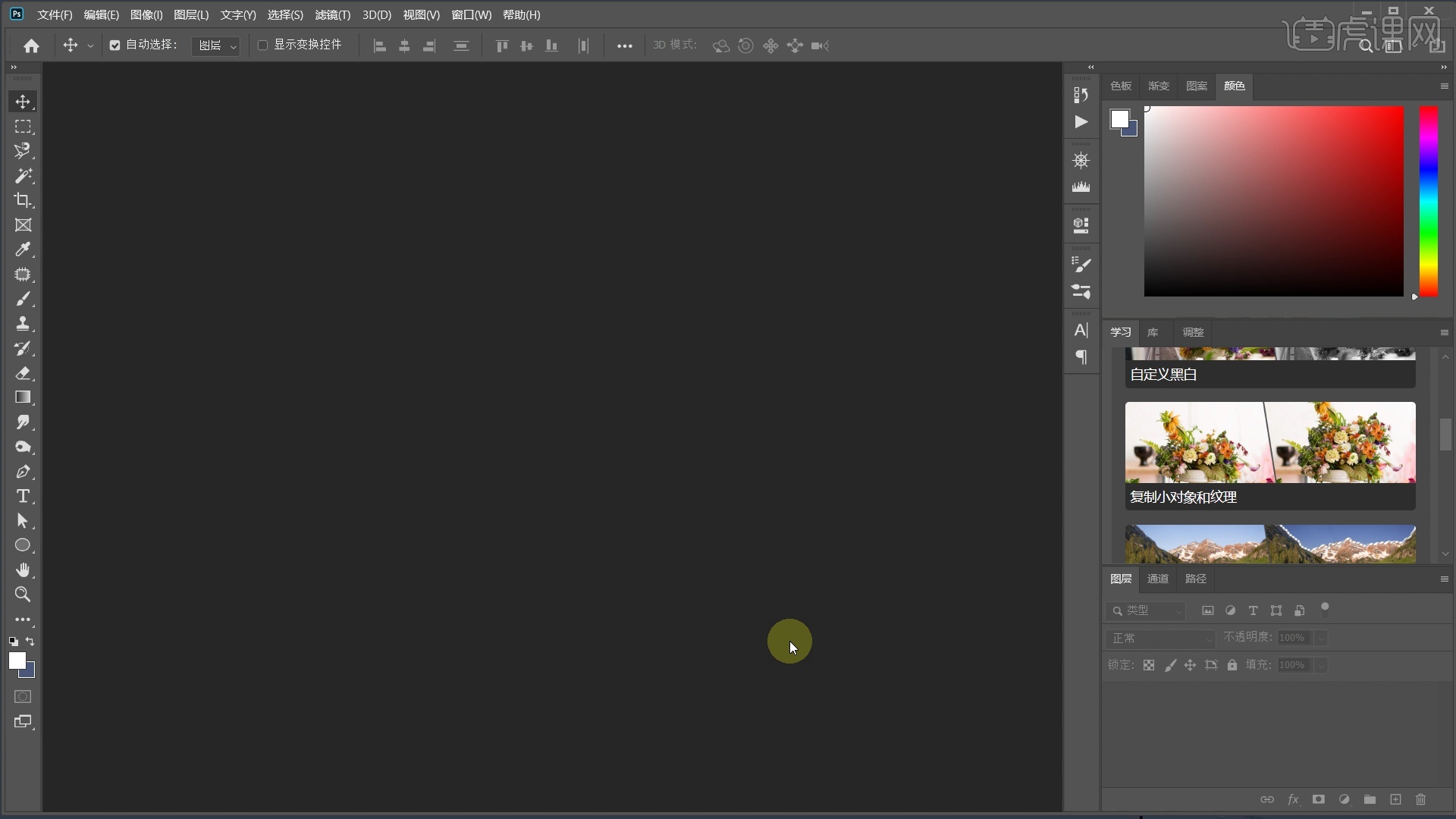Click the Home button
This screenshot has width=1456, height=819.
coord(31,46)
